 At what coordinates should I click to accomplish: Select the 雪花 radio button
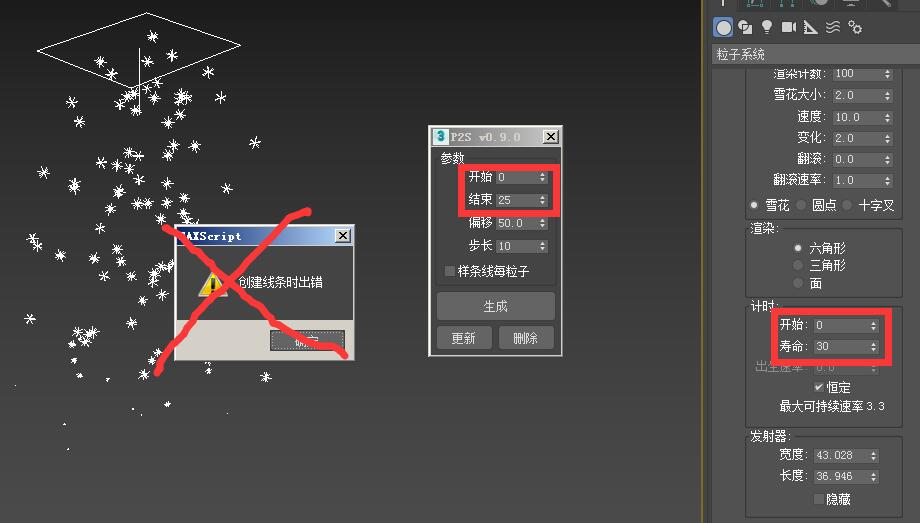[x=754, y=205]
